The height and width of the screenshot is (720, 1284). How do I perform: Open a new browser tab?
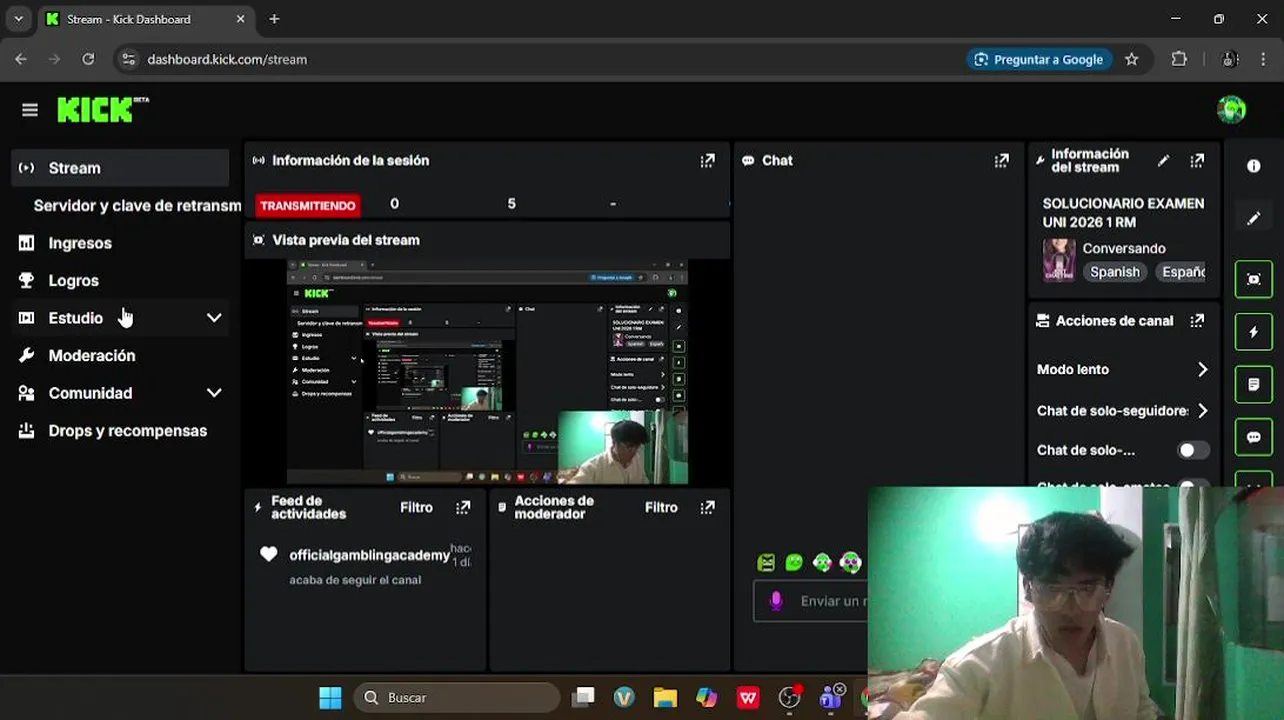274,19
